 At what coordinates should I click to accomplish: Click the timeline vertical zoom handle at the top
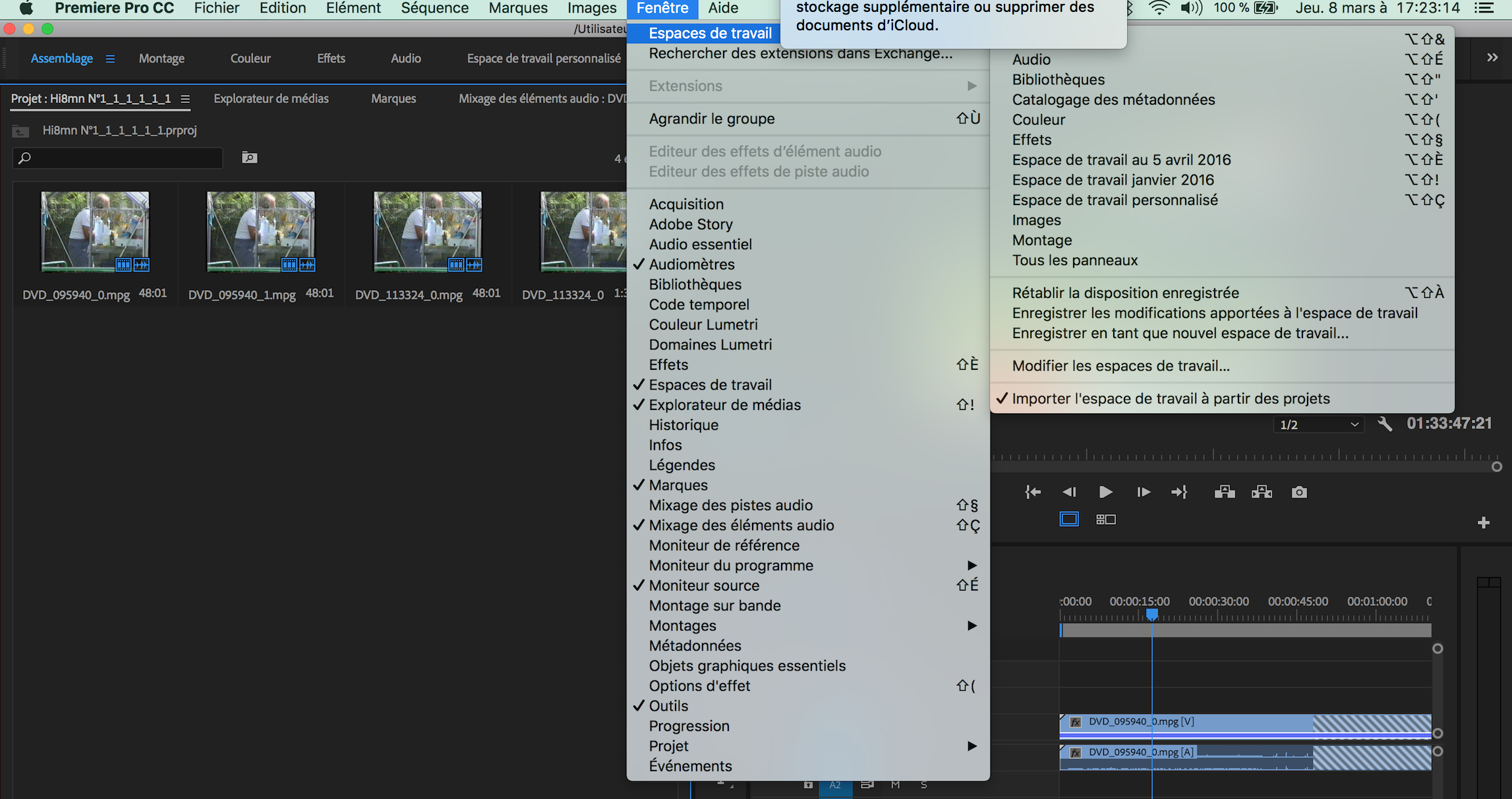click(1438, 649)
